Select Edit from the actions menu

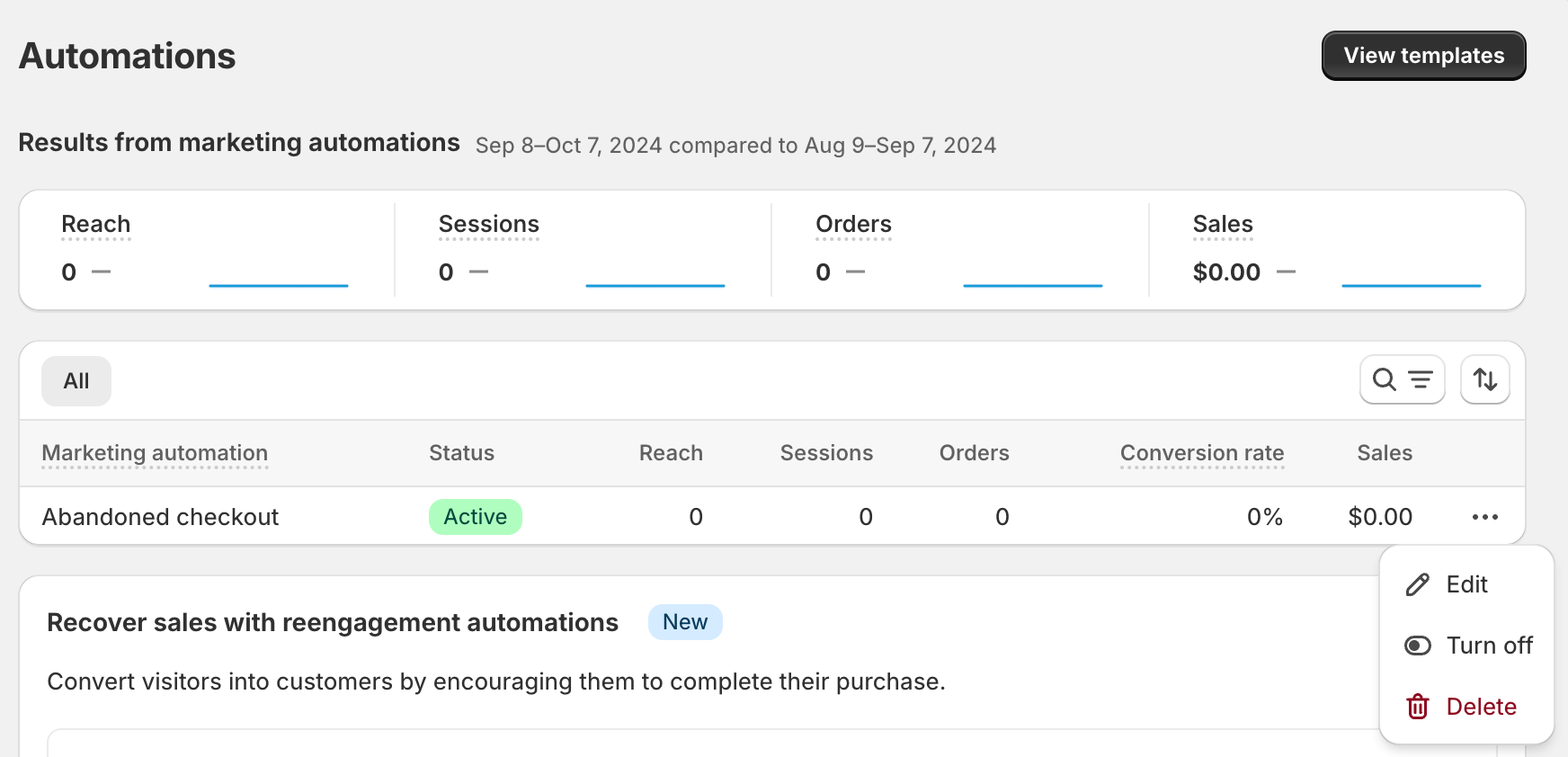coord(1466,584)
